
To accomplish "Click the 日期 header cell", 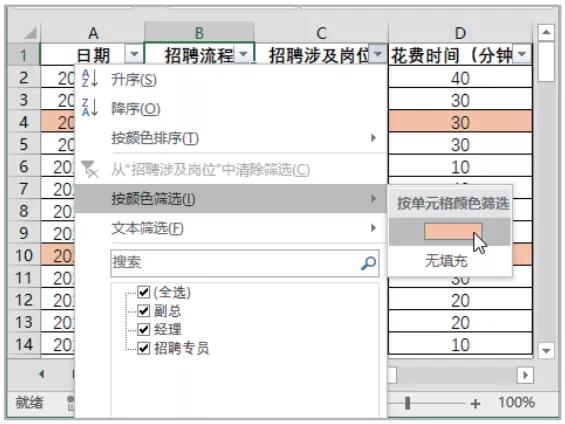I will click(92, 55).
